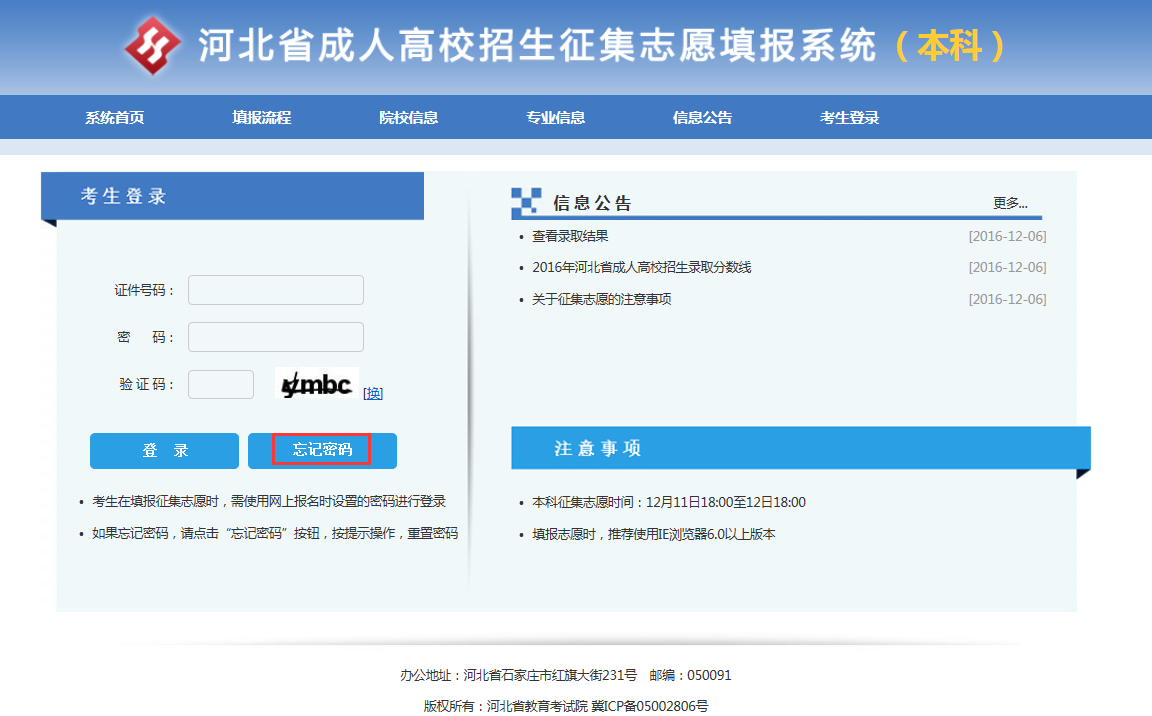Select 专业信息 in the navigation bar

point(555,117)
